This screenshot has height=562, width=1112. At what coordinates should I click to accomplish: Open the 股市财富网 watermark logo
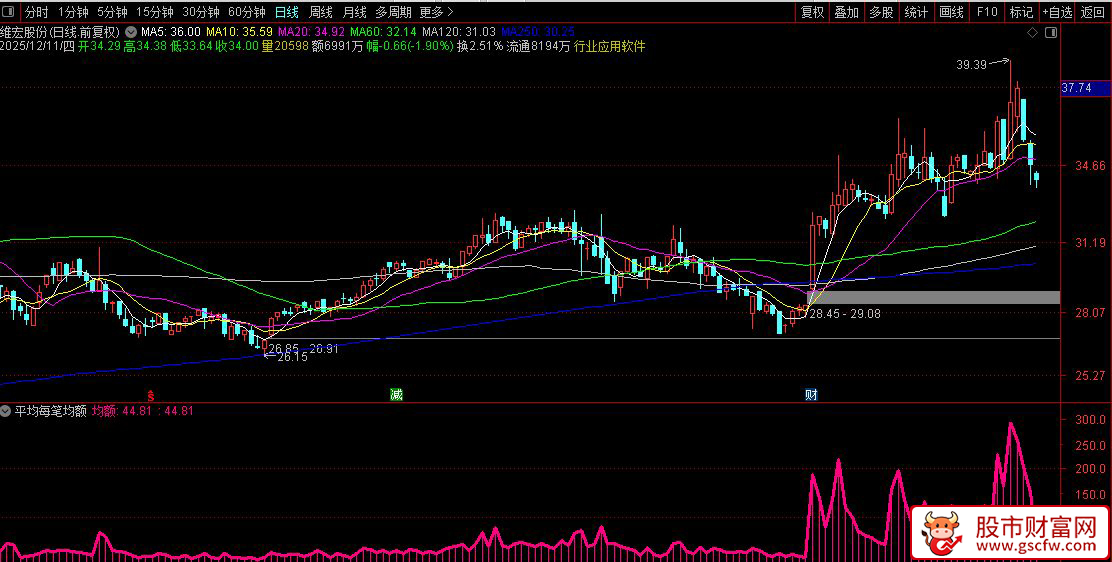point(1010,535)
